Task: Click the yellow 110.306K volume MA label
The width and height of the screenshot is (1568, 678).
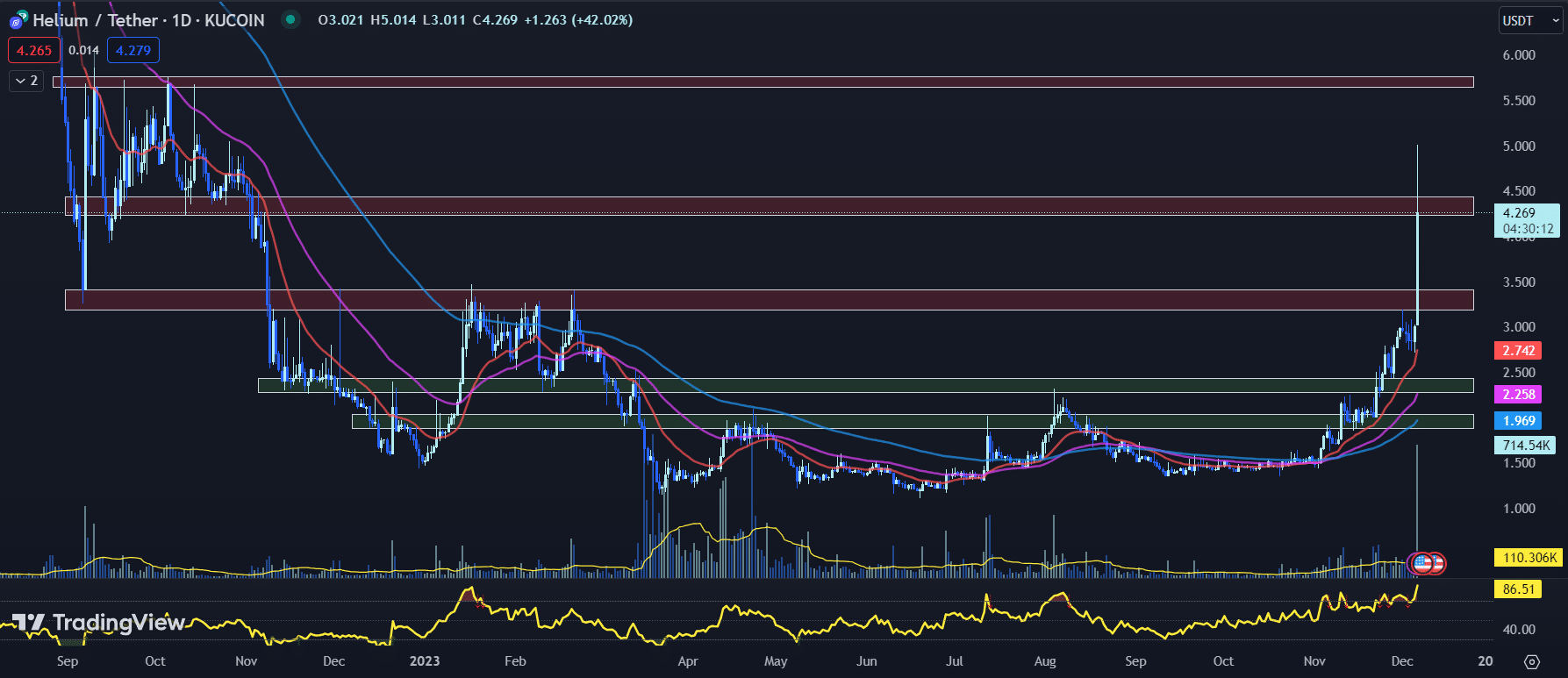Action: tap(1529, 558)
